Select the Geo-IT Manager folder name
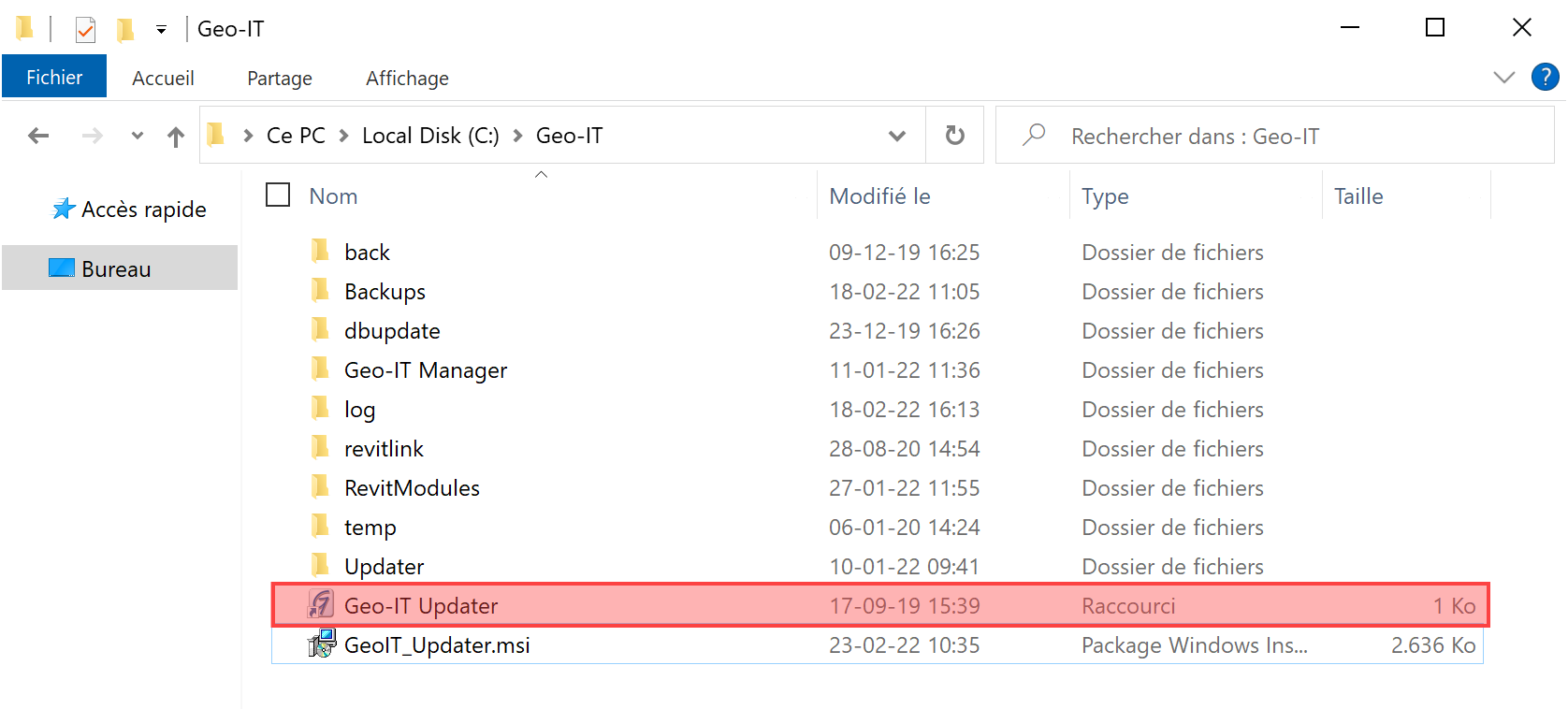 click(x=426, y=369)
